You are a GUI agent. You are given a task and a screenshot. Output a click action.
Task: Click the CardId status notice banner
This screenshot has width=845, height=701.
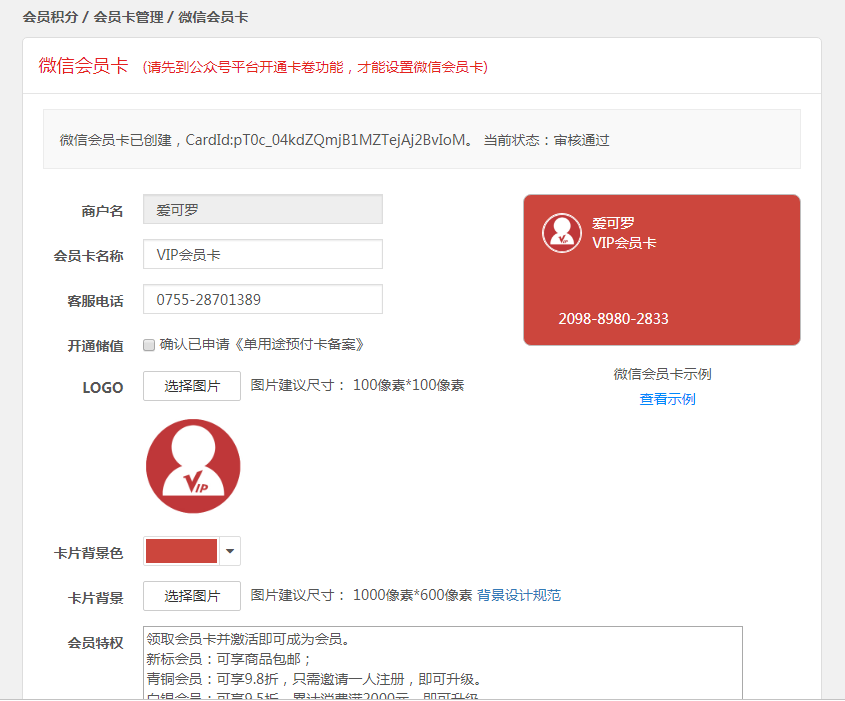pos(421,140)
